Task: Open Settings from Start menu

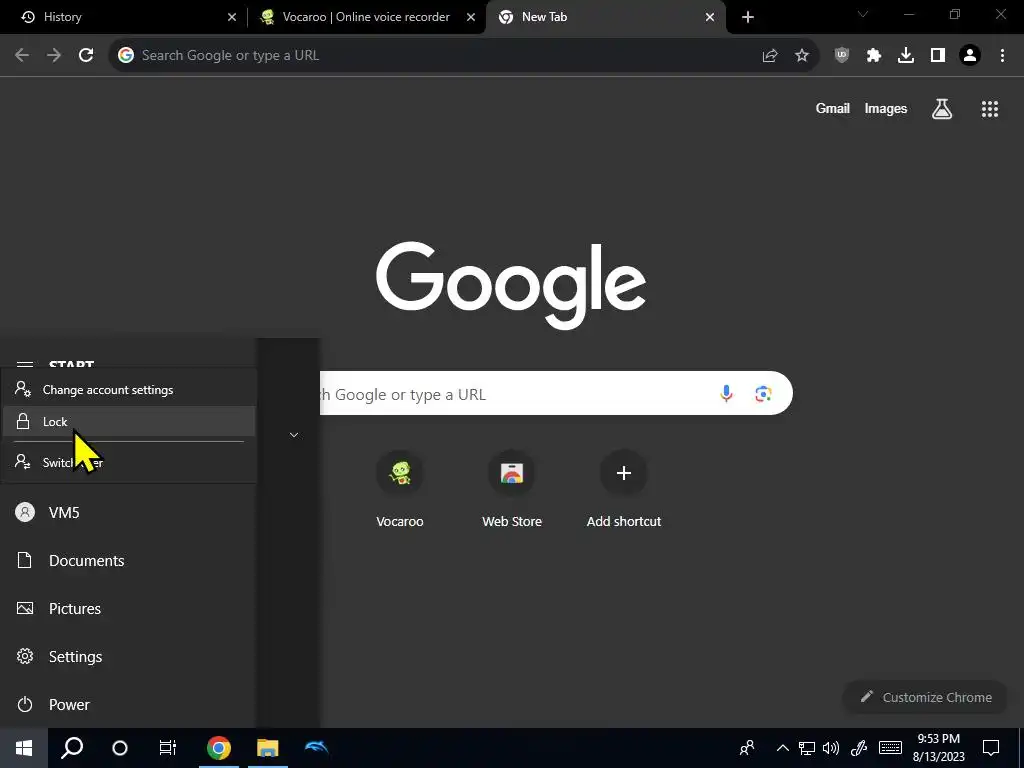Action: click(129, 656)
